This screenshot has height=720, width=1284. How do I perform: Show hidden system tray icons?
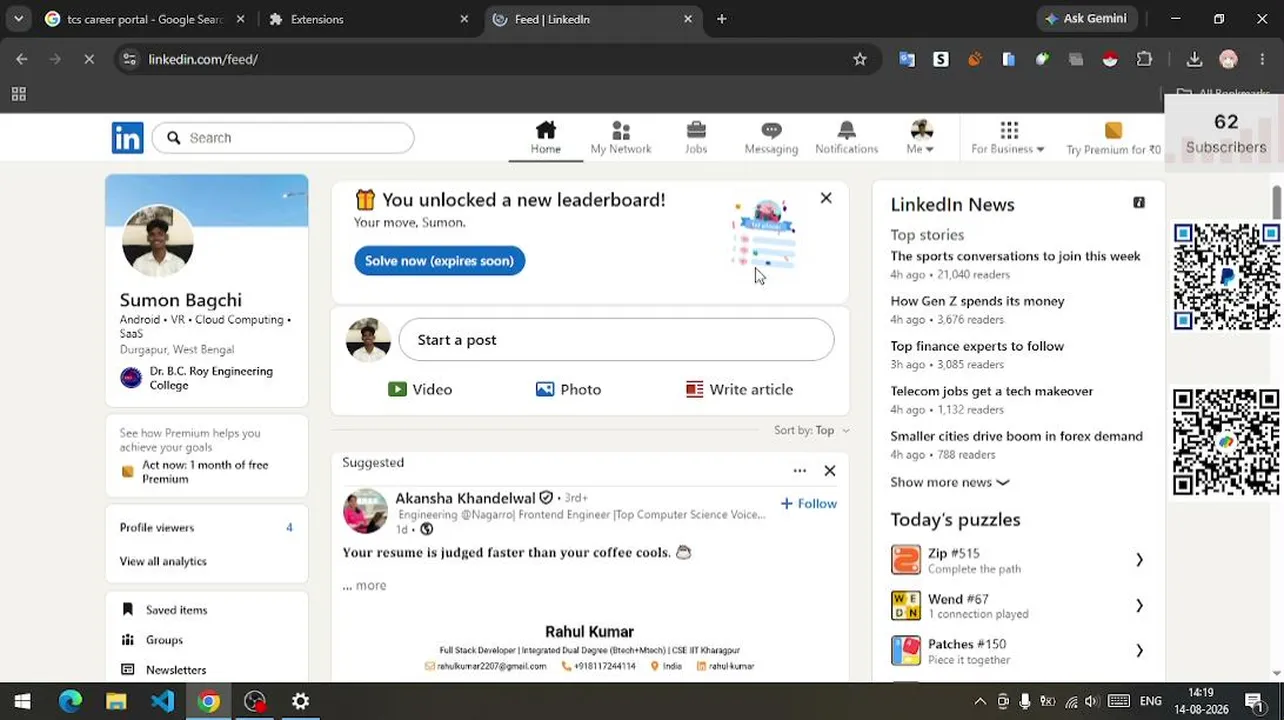980,701
